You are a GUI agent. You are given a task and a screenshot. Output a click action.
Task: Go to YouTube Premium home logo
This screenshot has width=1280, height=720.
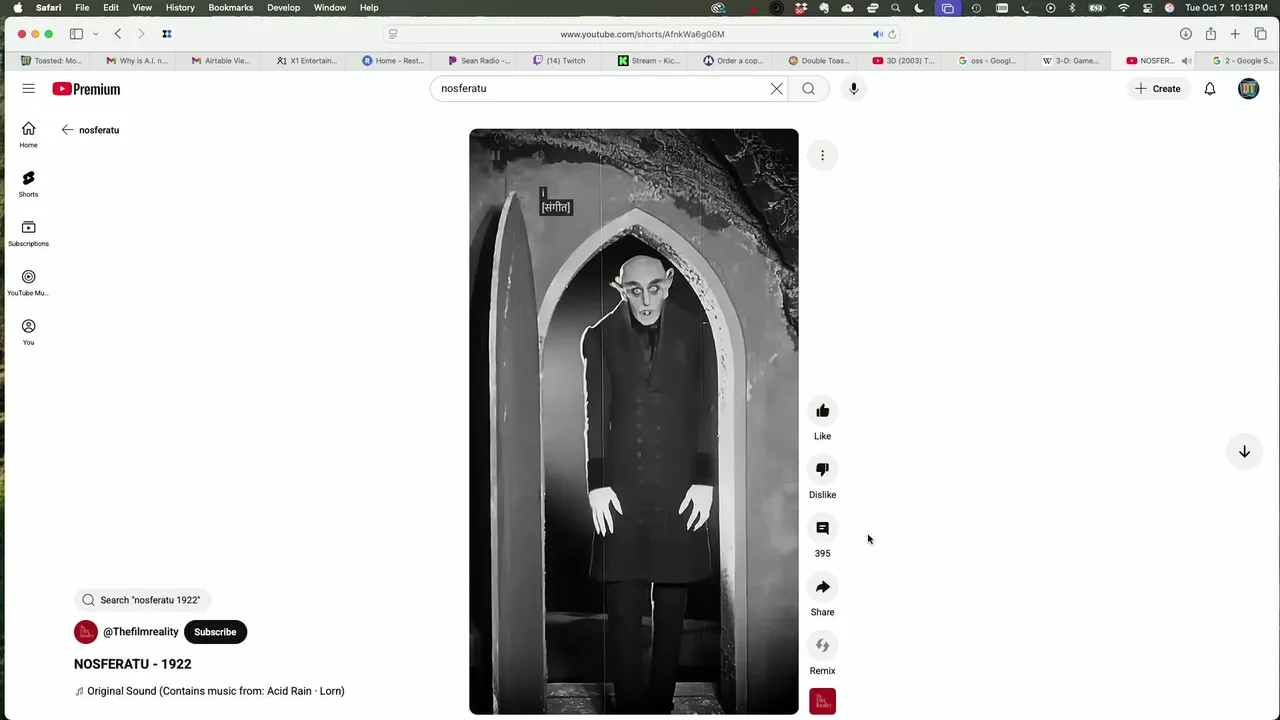(86, 89)
